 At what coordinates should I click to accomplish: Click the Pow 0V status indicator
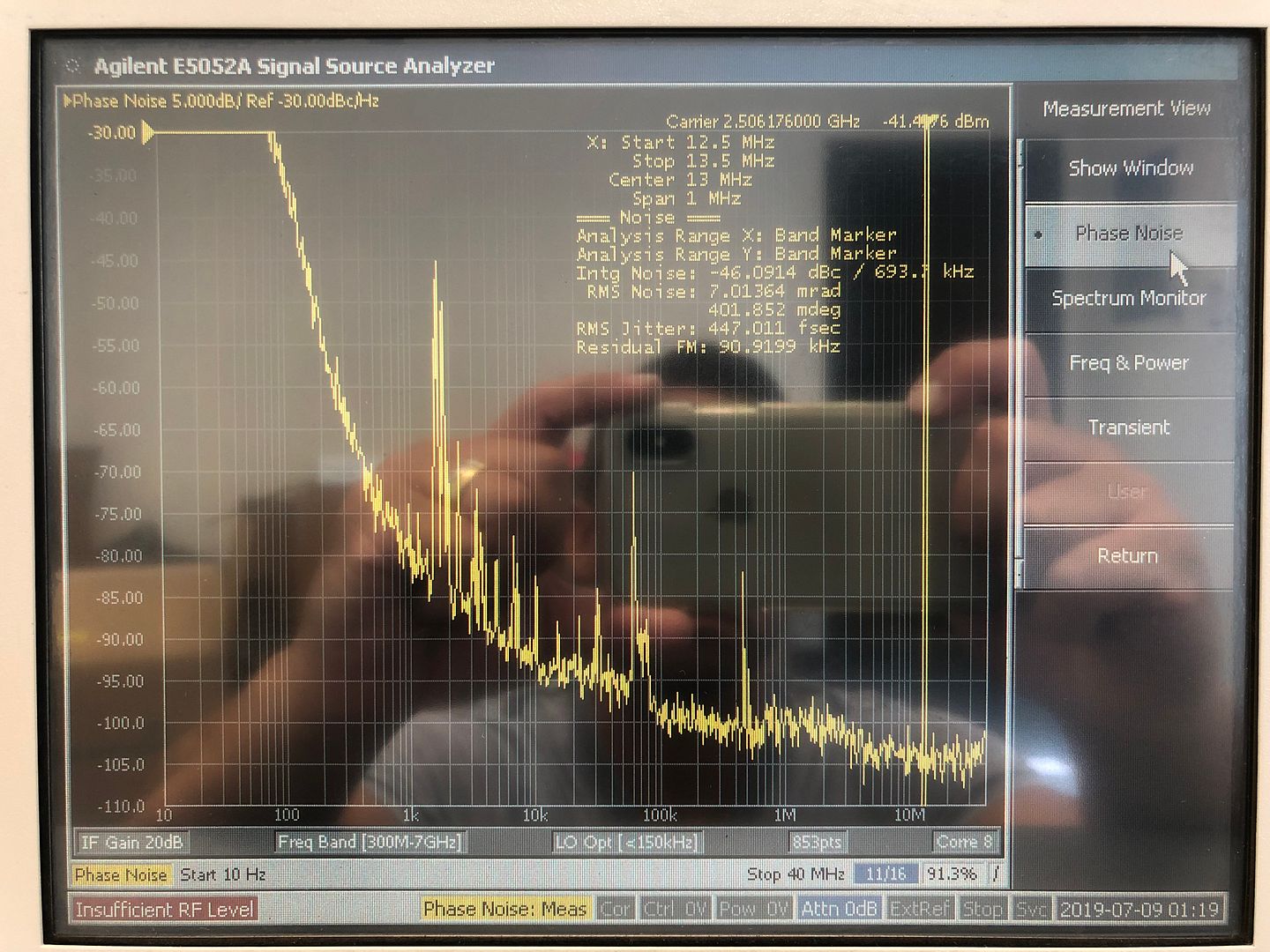coord(753,910)
